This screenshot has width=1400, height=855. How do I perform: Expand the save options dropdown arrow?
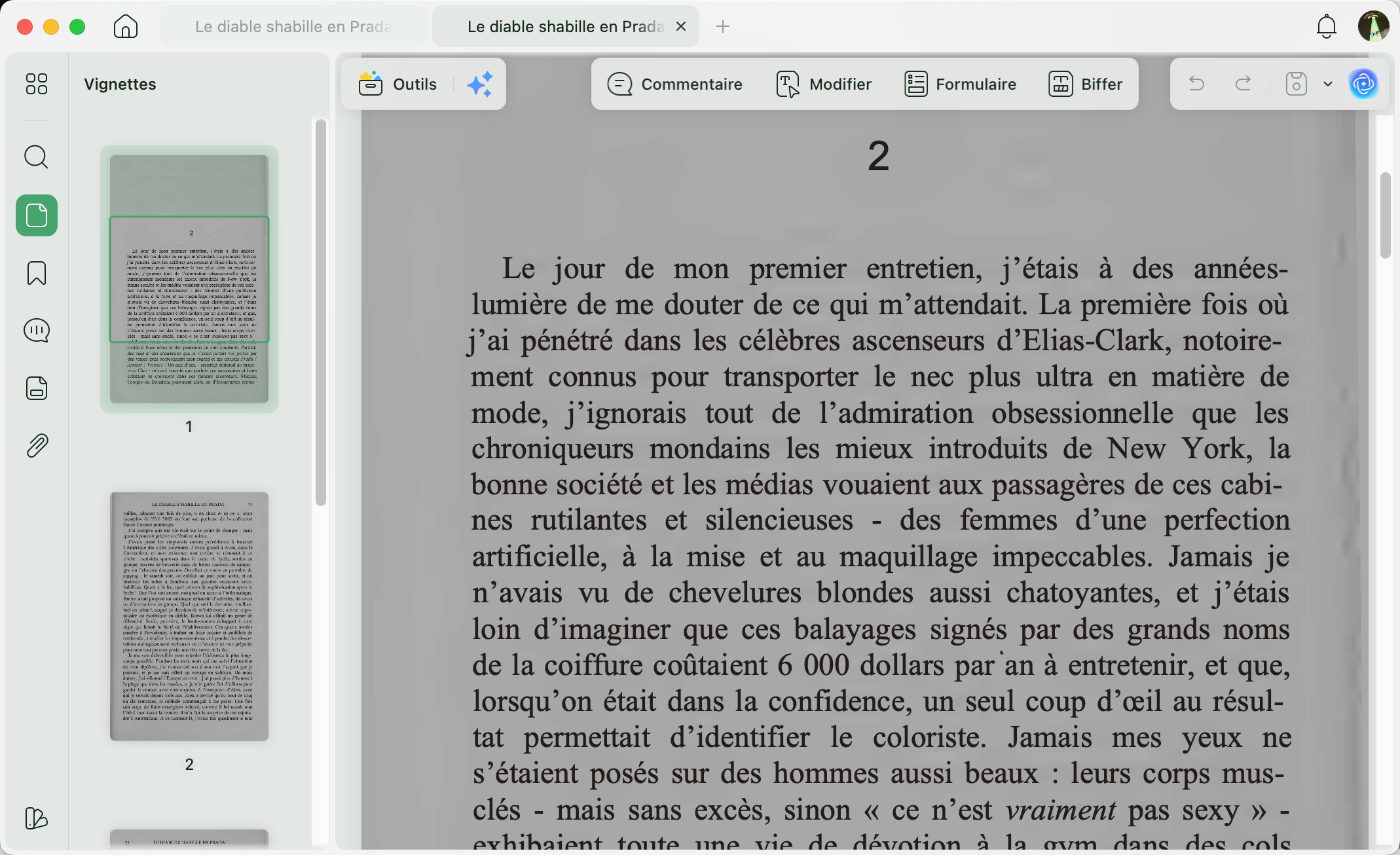pyautogui.click(x=1328, y=84)
